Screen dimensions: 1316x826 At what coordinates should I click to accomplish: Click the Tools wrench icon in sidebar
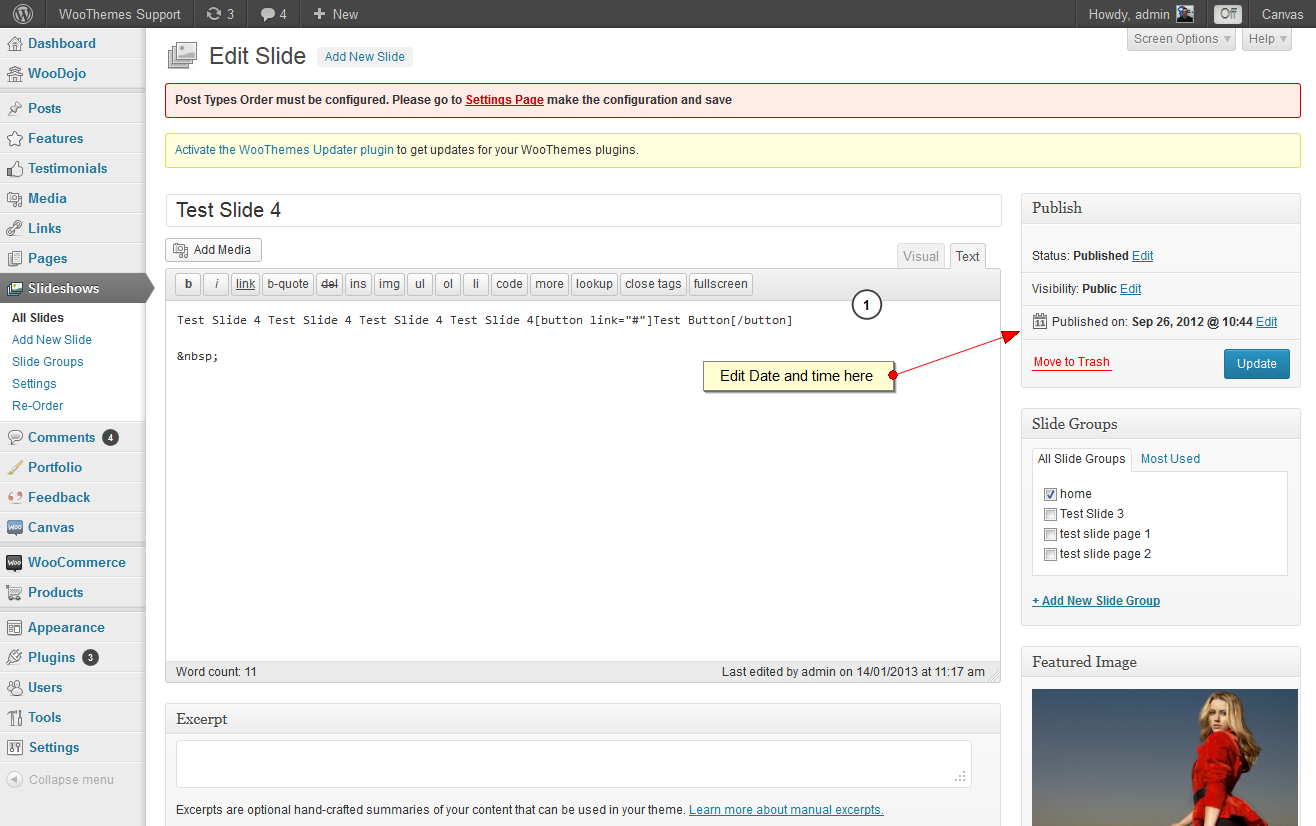(x=15, y=718)
